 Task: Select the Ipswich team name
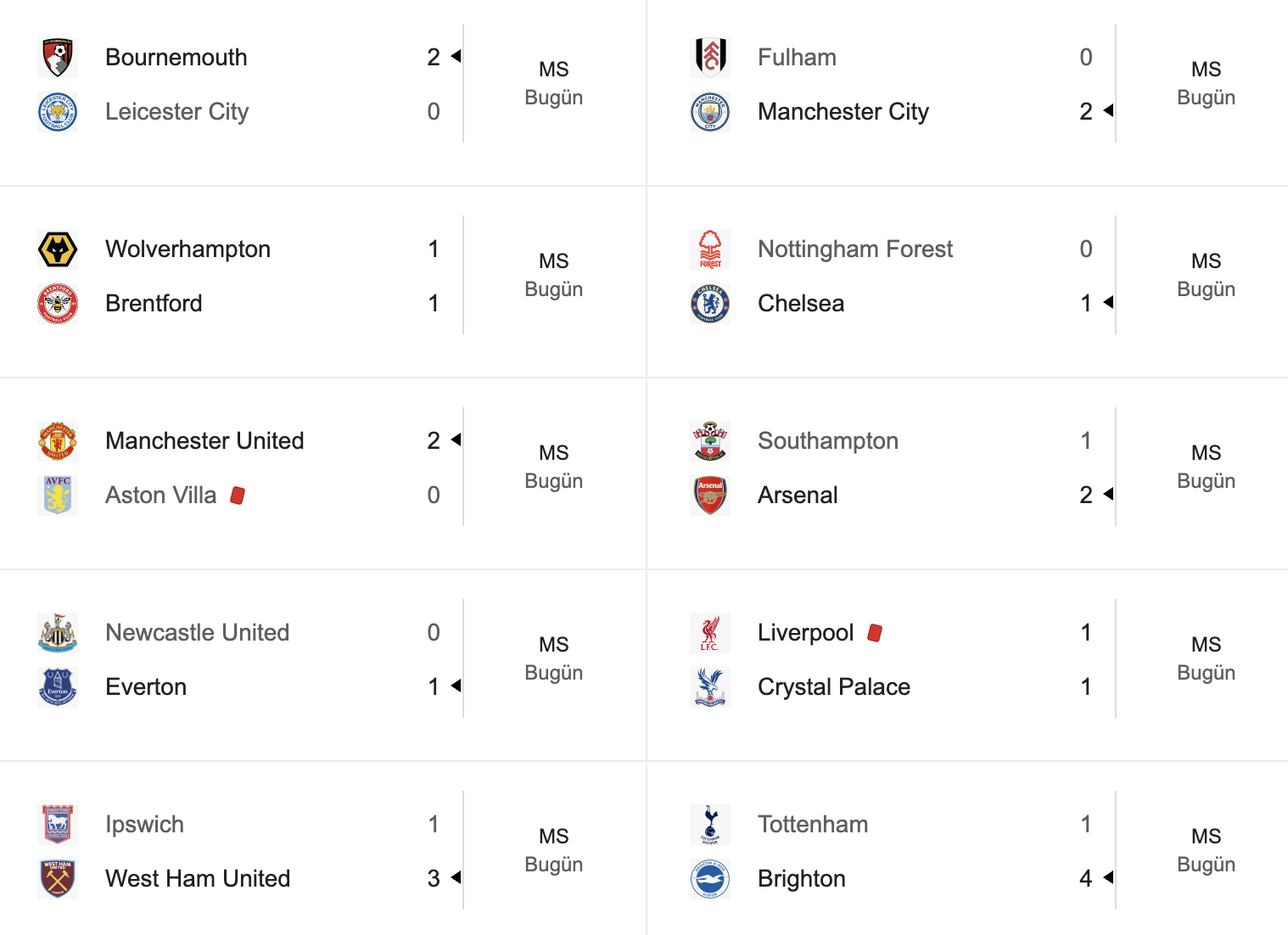tap(144, 825)
